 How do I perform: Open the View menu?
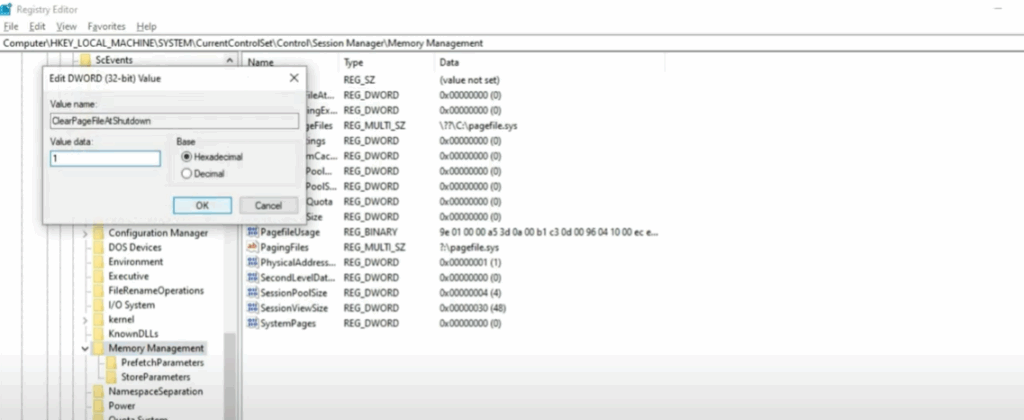tap(67, 27)
